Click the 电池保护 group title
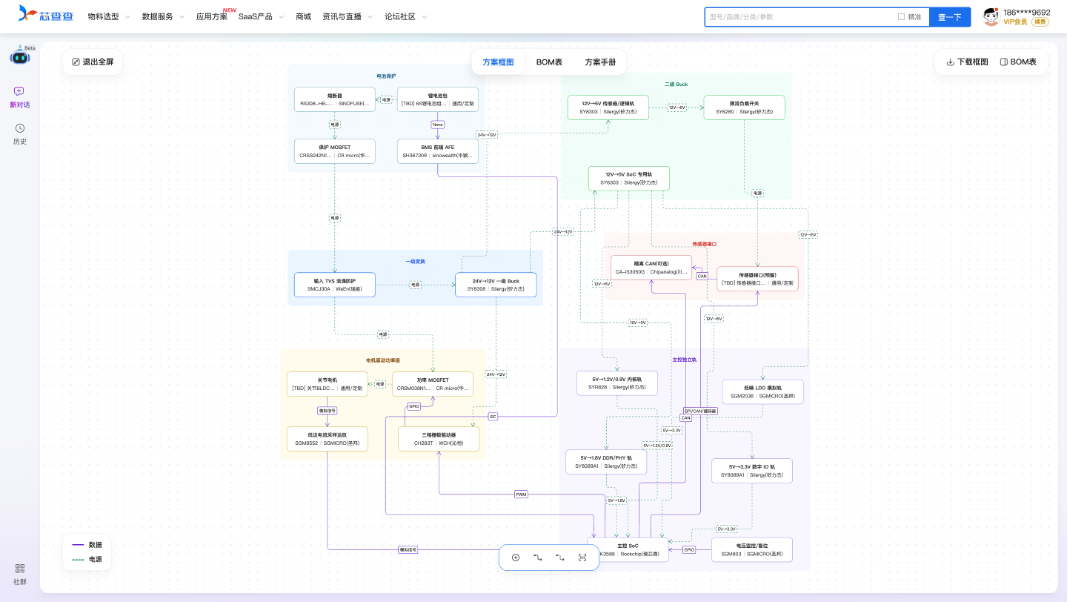This screenshot has height=602, width=1068. coord(386,76)
